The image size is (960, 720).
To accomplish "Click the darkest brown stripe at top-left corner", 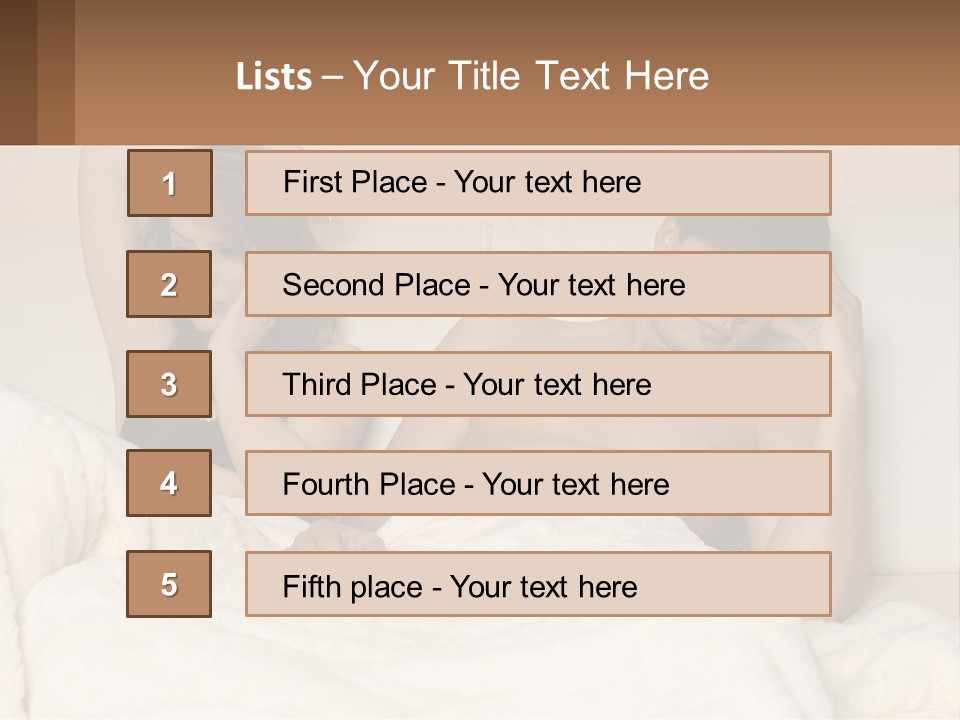I will click(x=18, y=72).
